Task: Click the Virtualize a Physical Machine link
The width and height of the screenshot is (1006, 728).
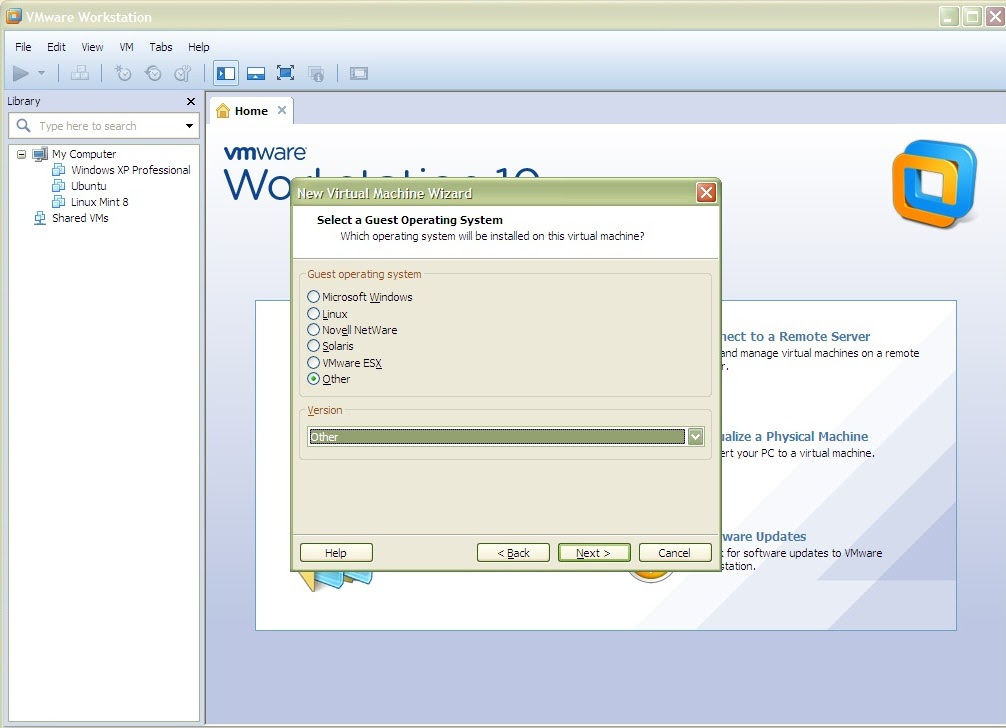Action: (794, 437)
